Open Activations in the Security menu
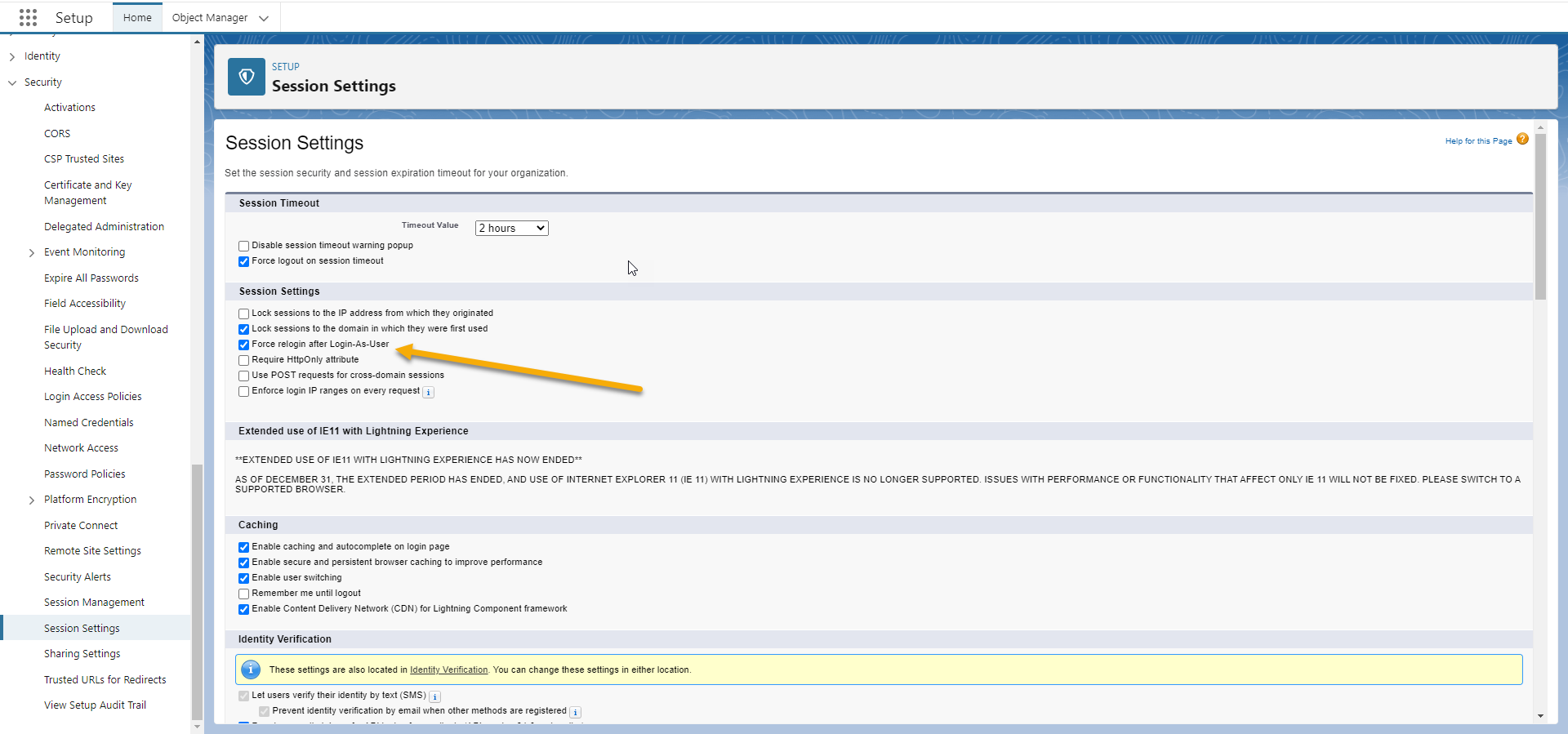The height and width of the screenshot is (734, 1568). coord(69,108)
